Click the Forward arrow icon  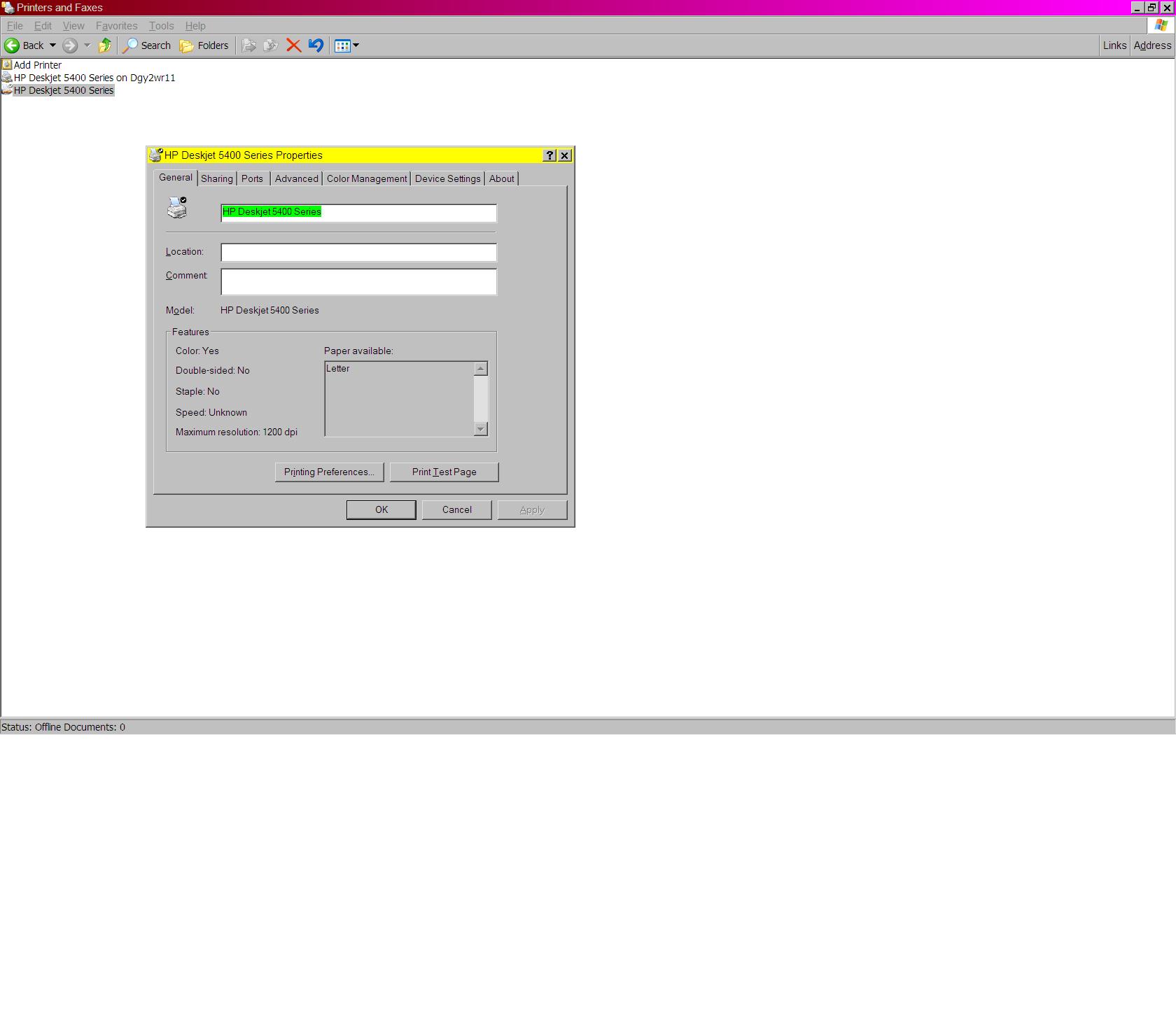pyautogui.click(x=70, y=45)
